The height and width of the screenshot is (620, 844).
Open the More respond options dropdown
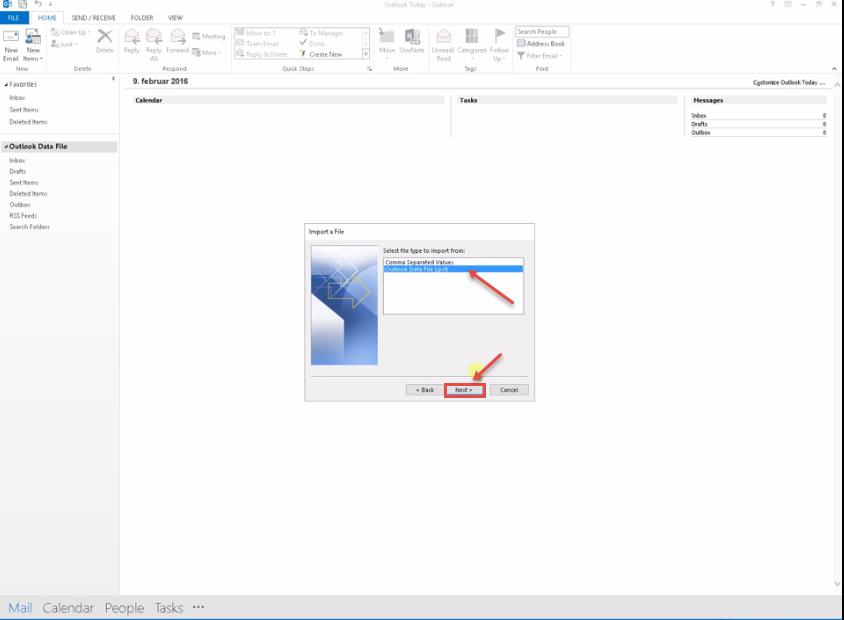pyautogui.click(x=207, y=53)
